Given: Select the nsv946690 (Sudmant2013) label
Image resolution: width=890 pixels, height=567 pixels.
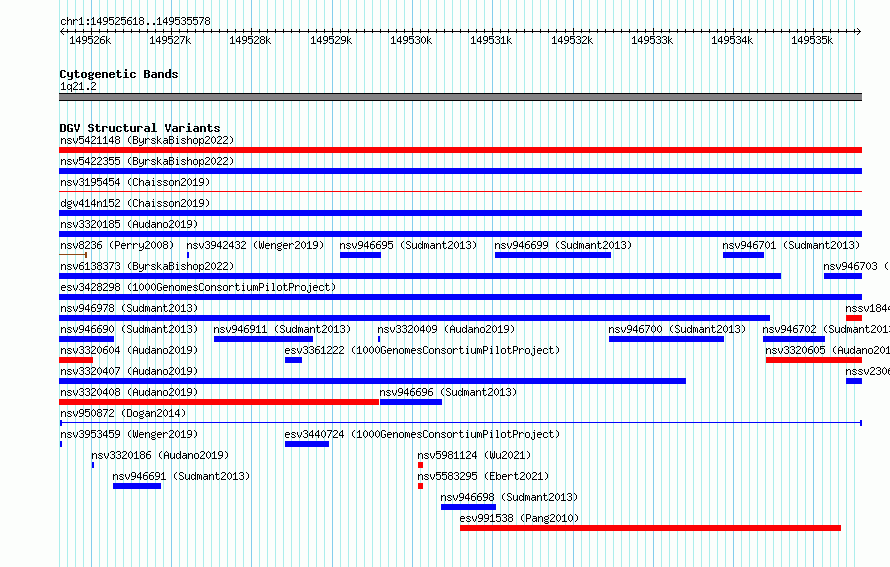Looking at the screenshot, I should pyautogui.click(x=129, y=329).
